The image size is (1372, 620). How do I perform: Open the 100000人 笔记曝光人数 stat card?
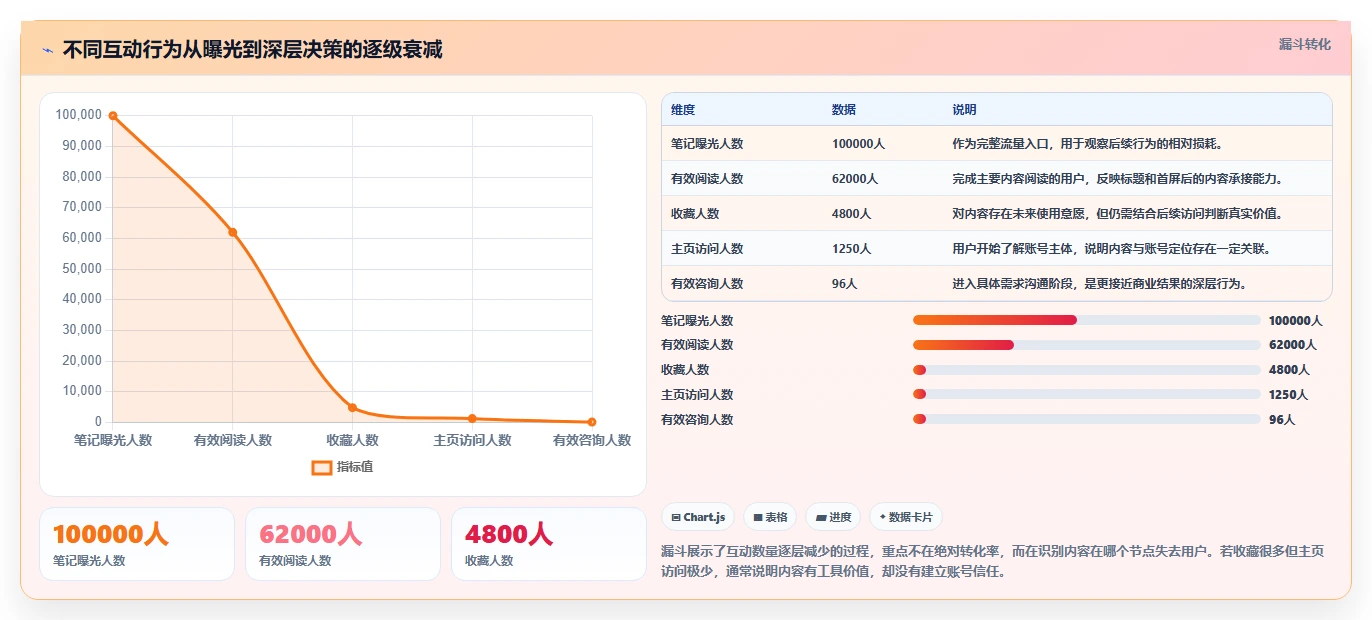pos(137,544)
